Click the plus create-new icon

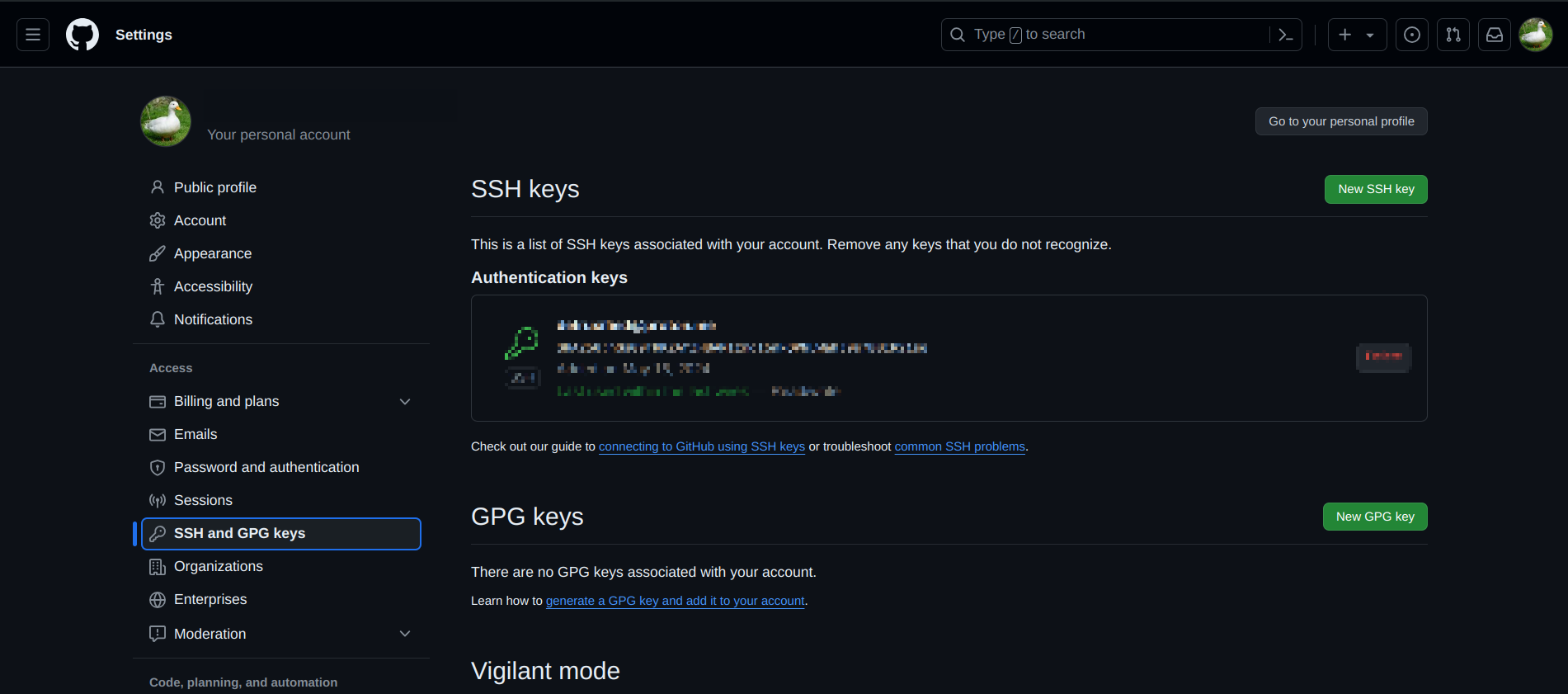tap(1345, 35)
